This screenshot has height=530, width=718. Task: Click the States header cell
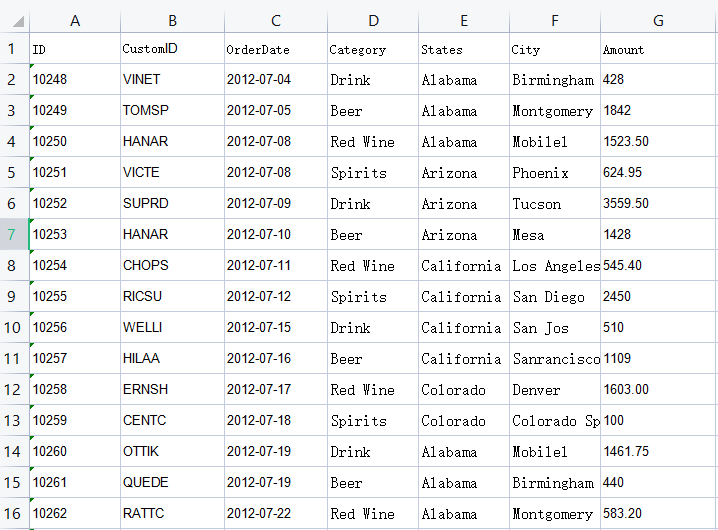click(464, 49)
